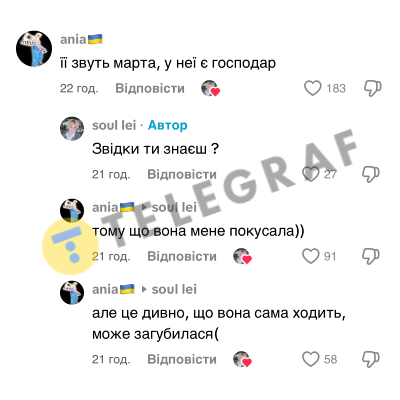
Task: Click 'soul lei' mention in the last reply header
Action: 174,289
